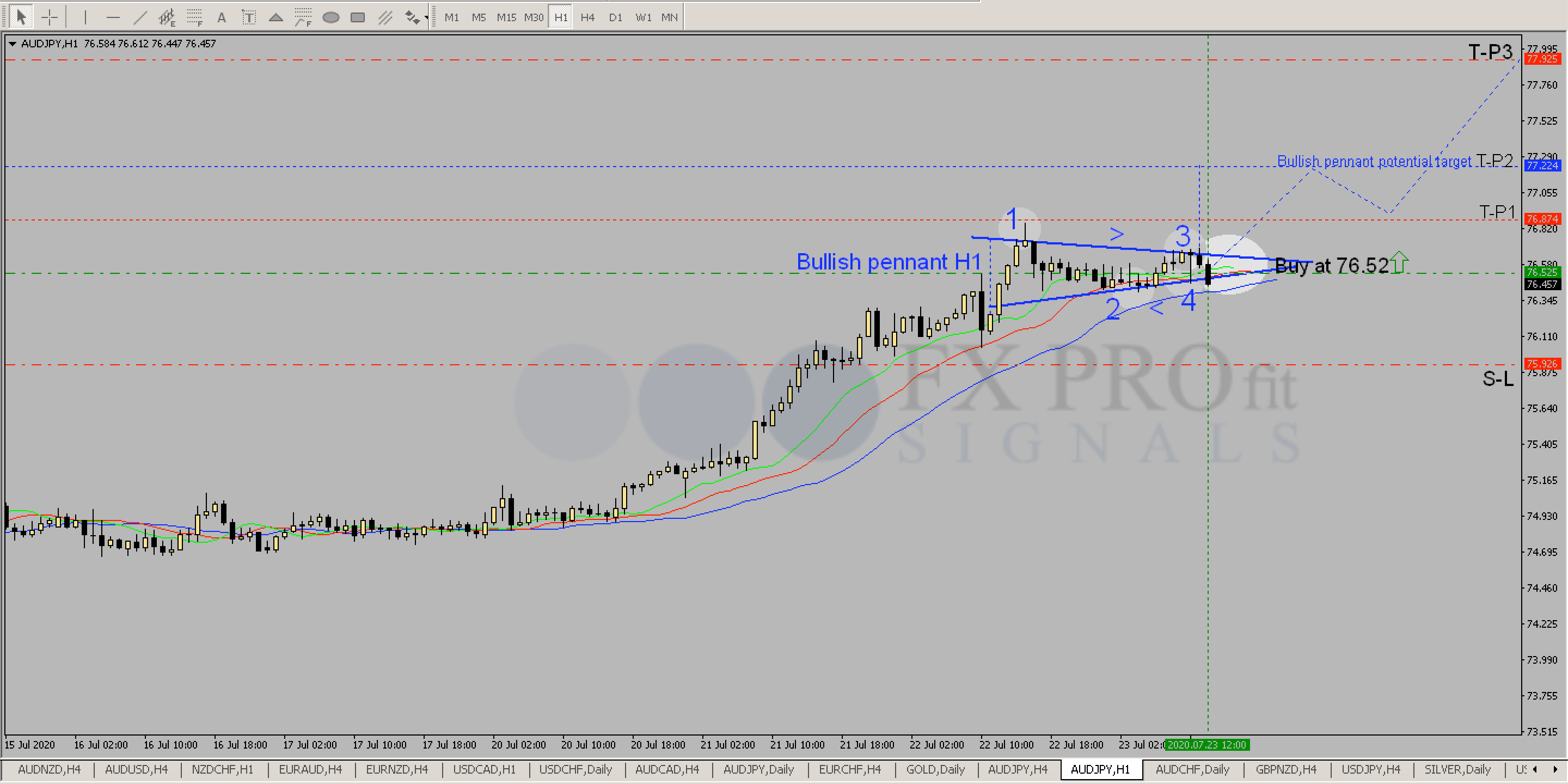Select the Text Label tool
The image size is (1568, 784).
248,17
